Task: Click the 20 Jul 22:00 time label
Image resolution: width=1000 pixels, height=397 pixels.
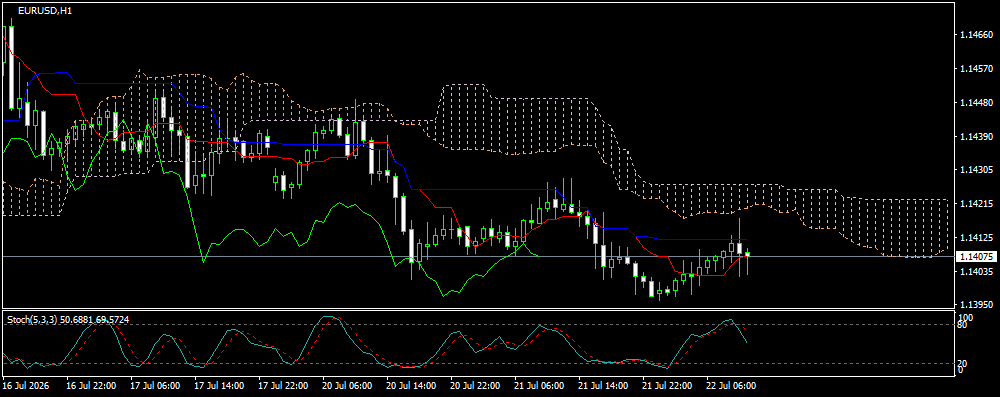Action: (476, 386)
